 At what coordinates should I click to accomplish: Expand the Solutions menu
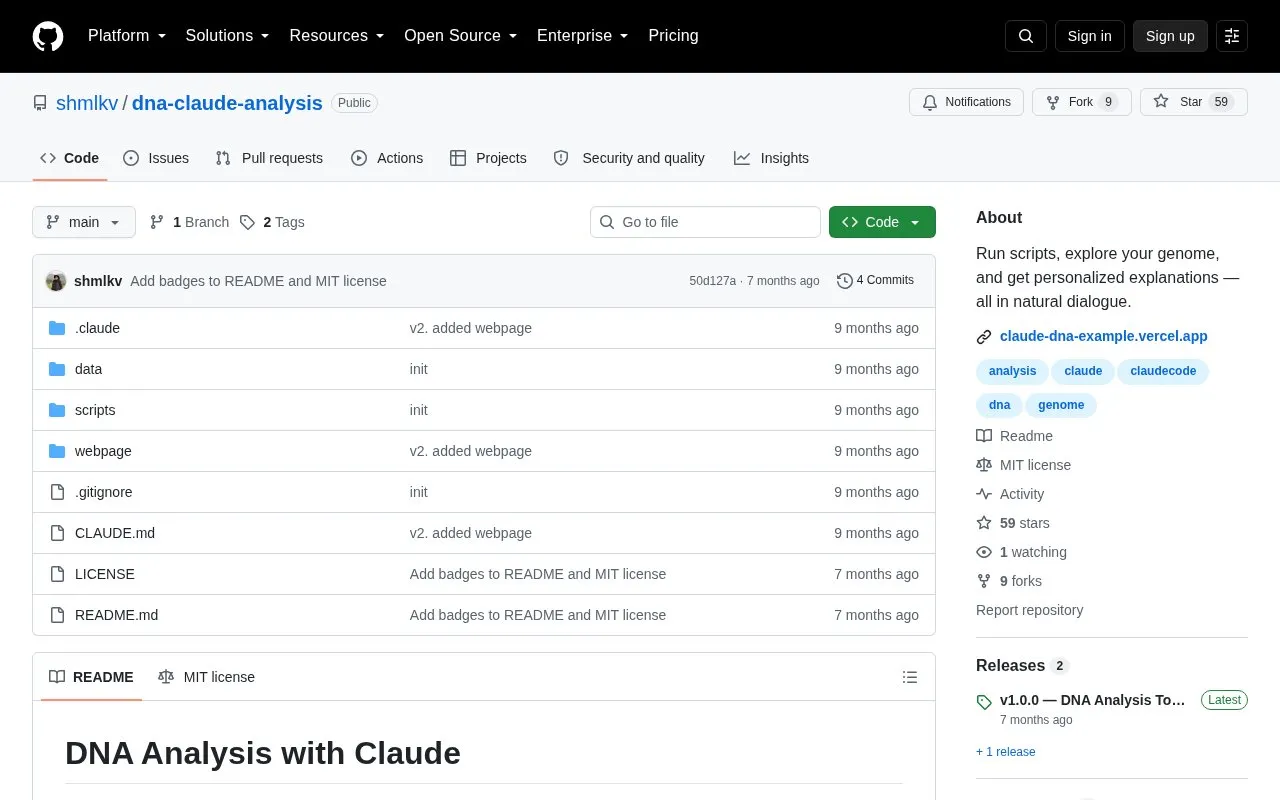coord(227,36)
